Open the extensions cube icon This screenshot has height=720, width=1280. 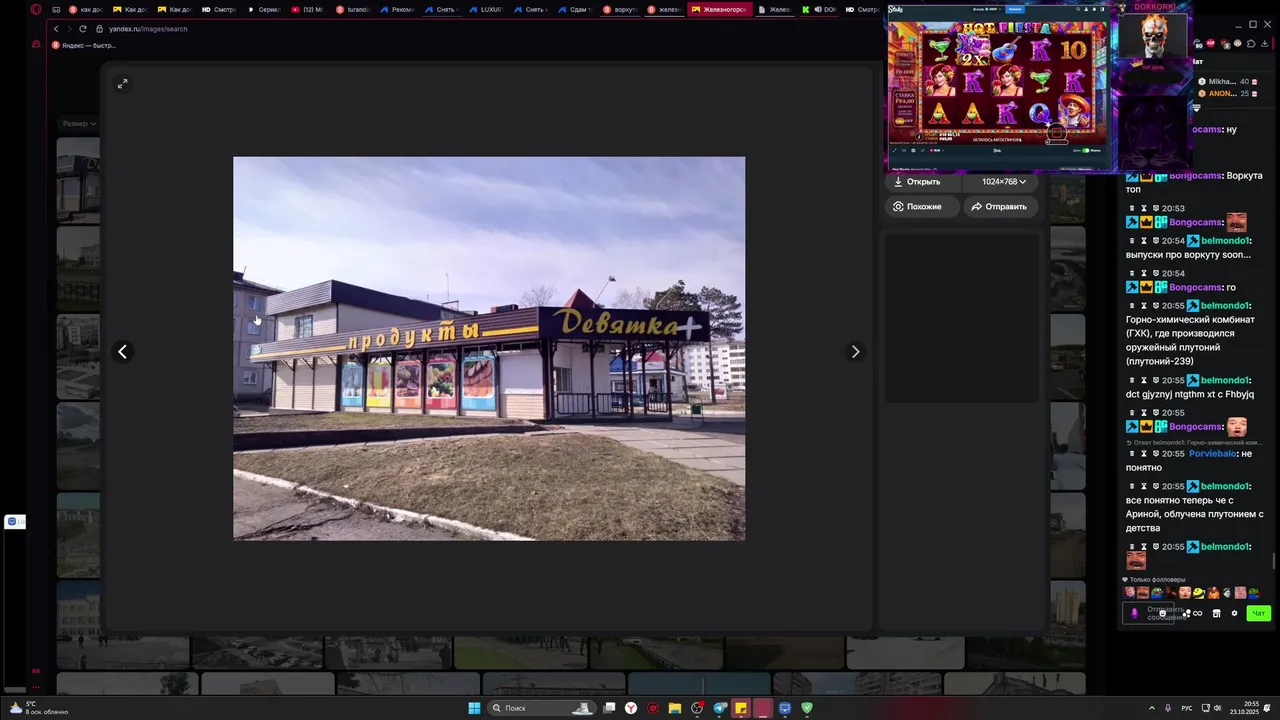tap(1250, 44)
